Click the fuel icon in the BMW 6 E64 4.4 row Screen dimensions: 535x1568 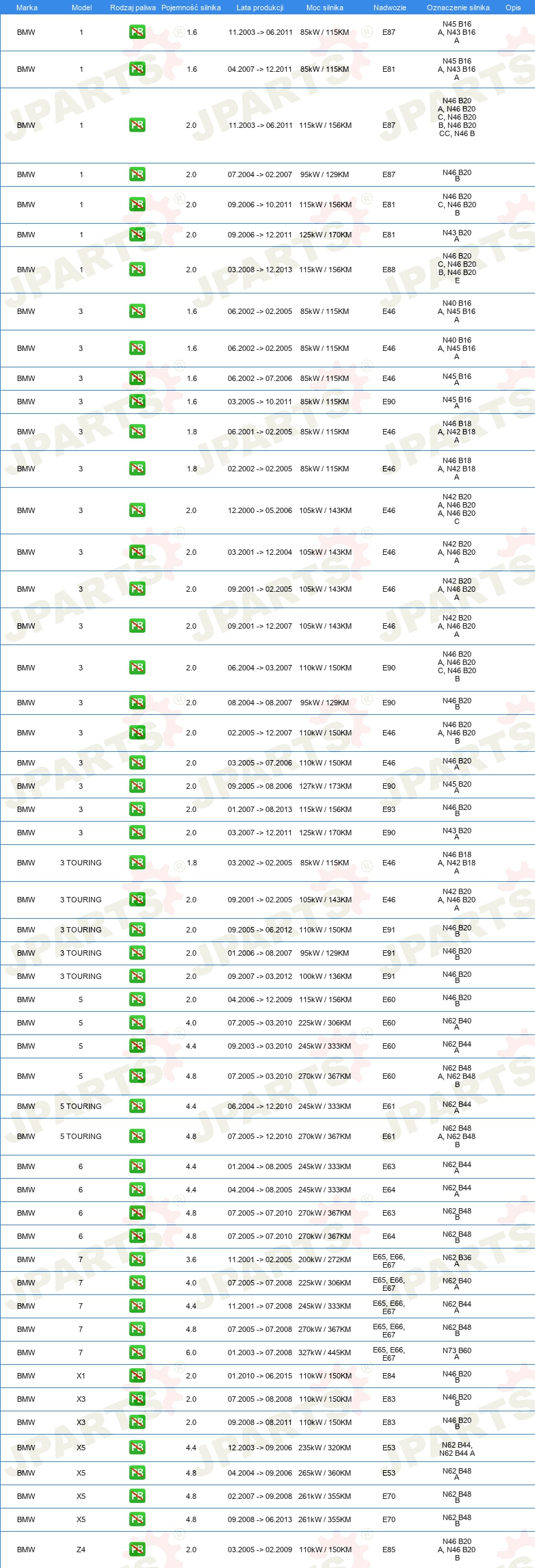[x=137, y=1189]
